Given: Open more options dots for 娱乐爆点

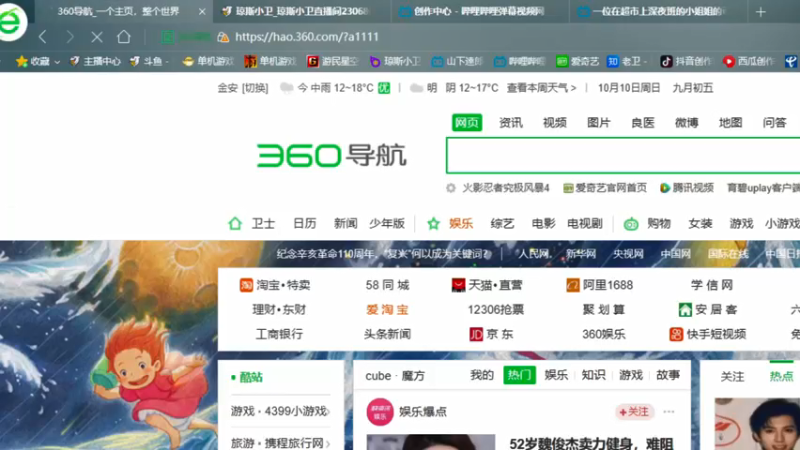Looking at the screenshot, I should click(668, 412).
